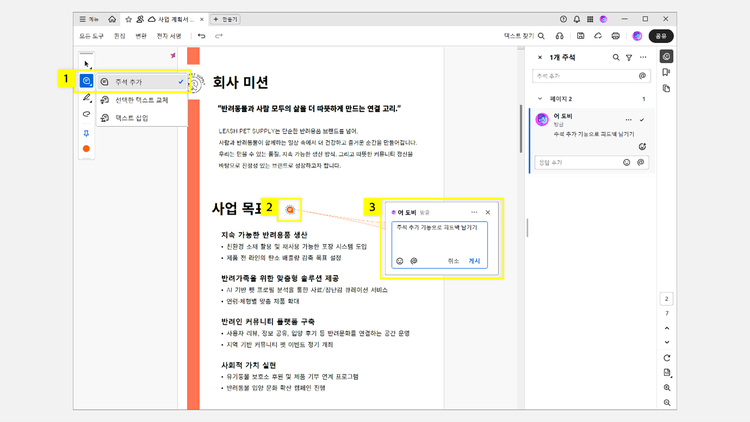Open the profile avatar next to share button
The height and width of the screenshot is (422, 750).
[x=637, y=36]
